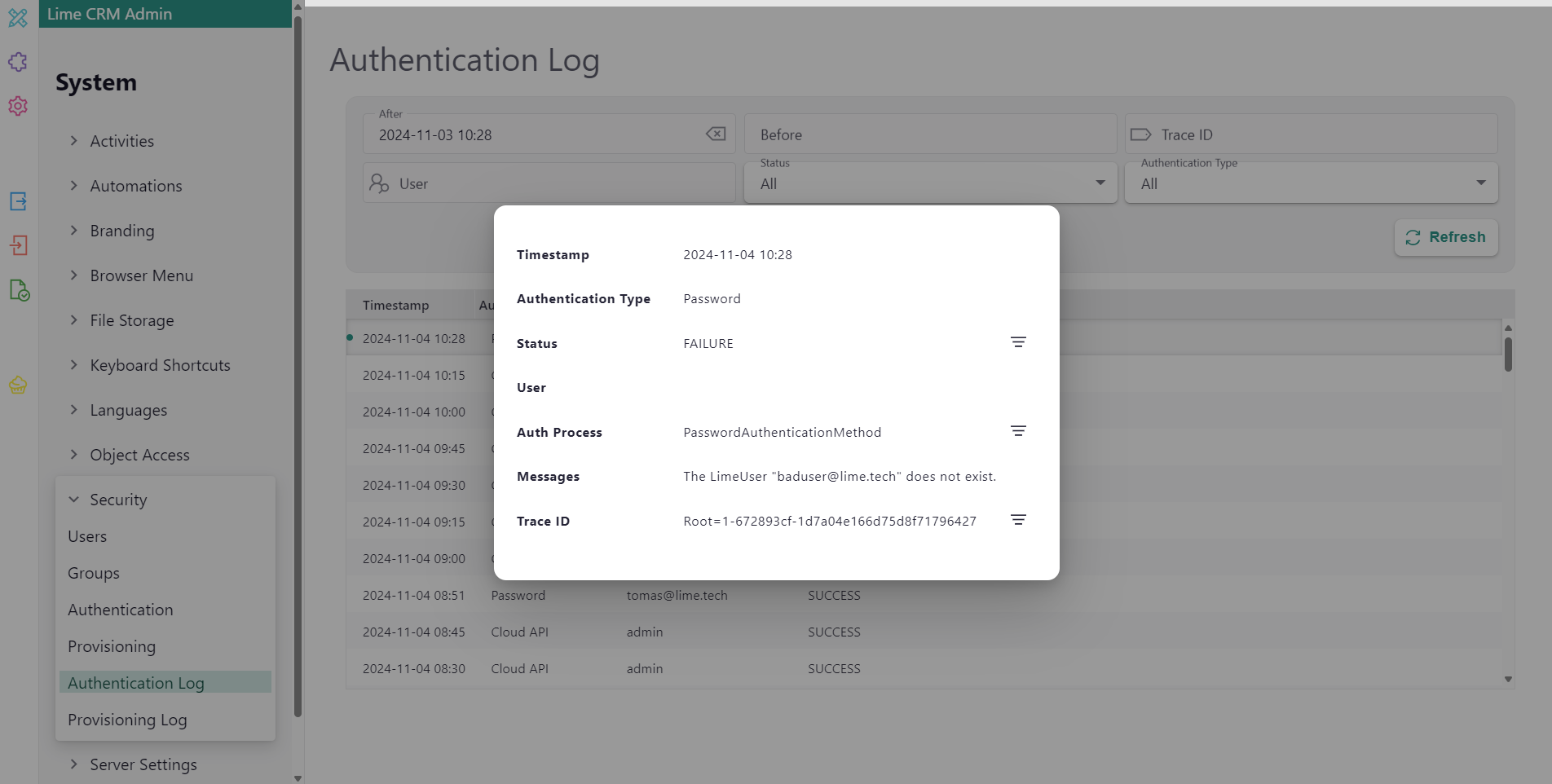Click the design tools icon in sidebar

tap(18, 17)
